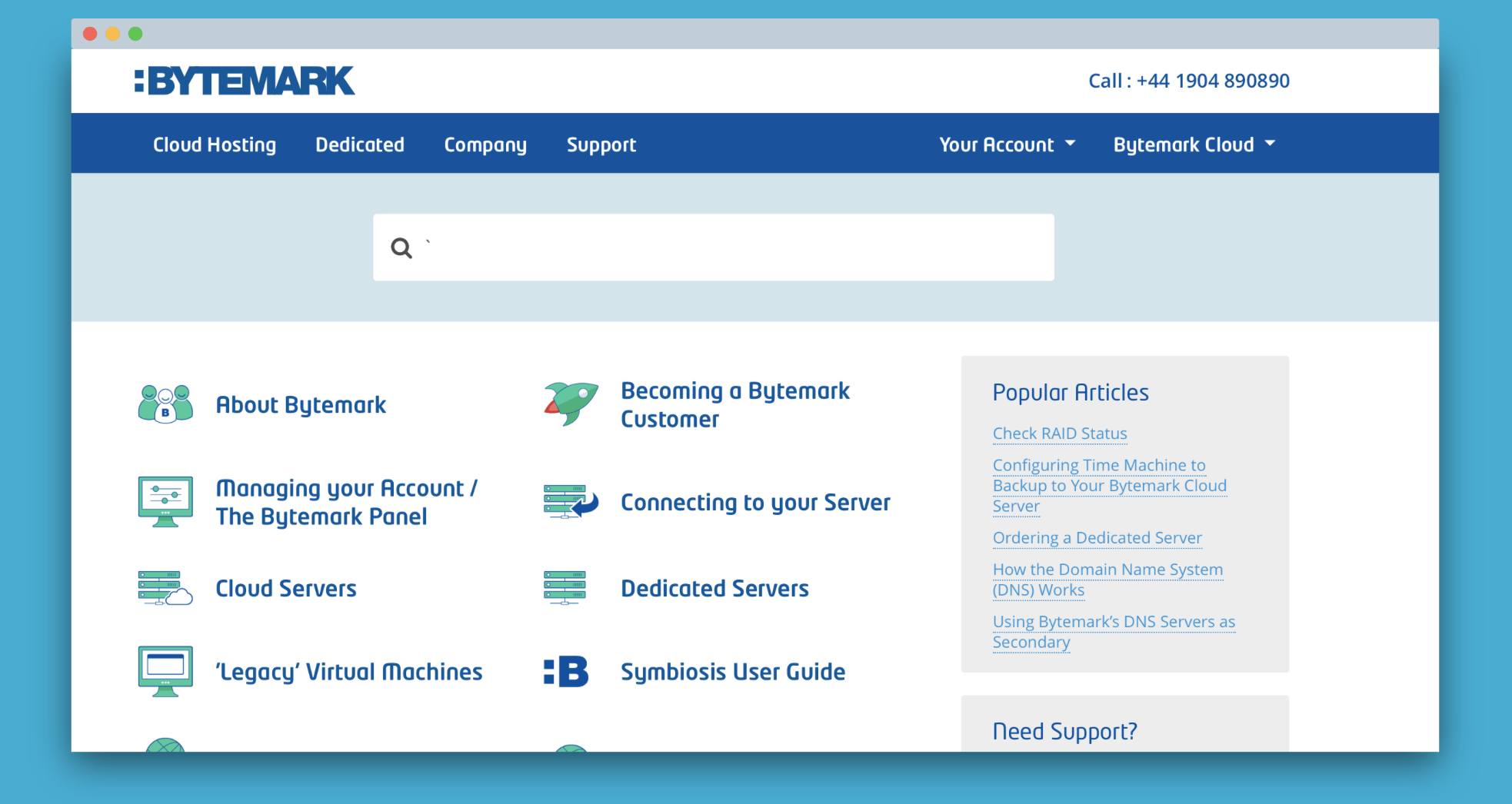Image resolution: width=1512 pixels, height=804 pixels.
Task: Click the Dedicated Servers rack icon
Action: [x=565, y=588]
